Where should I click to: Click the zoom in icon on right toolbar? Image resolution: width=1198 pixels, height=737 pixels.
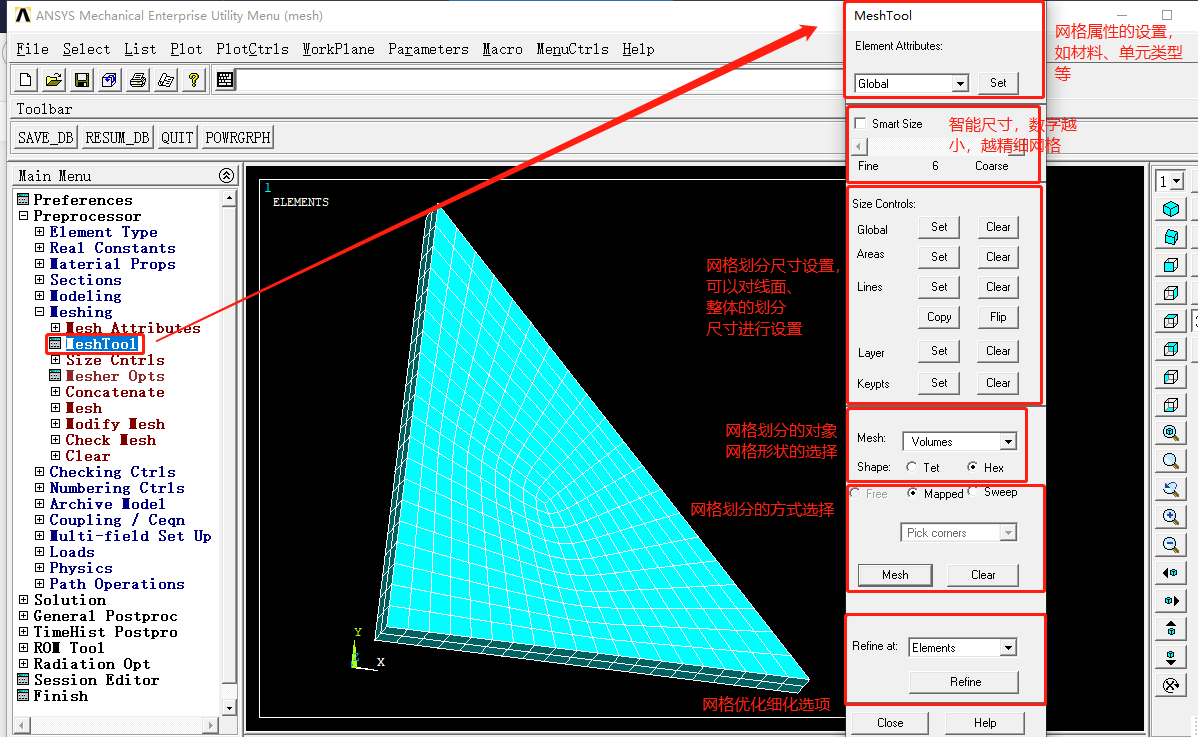pos(1172,517)
